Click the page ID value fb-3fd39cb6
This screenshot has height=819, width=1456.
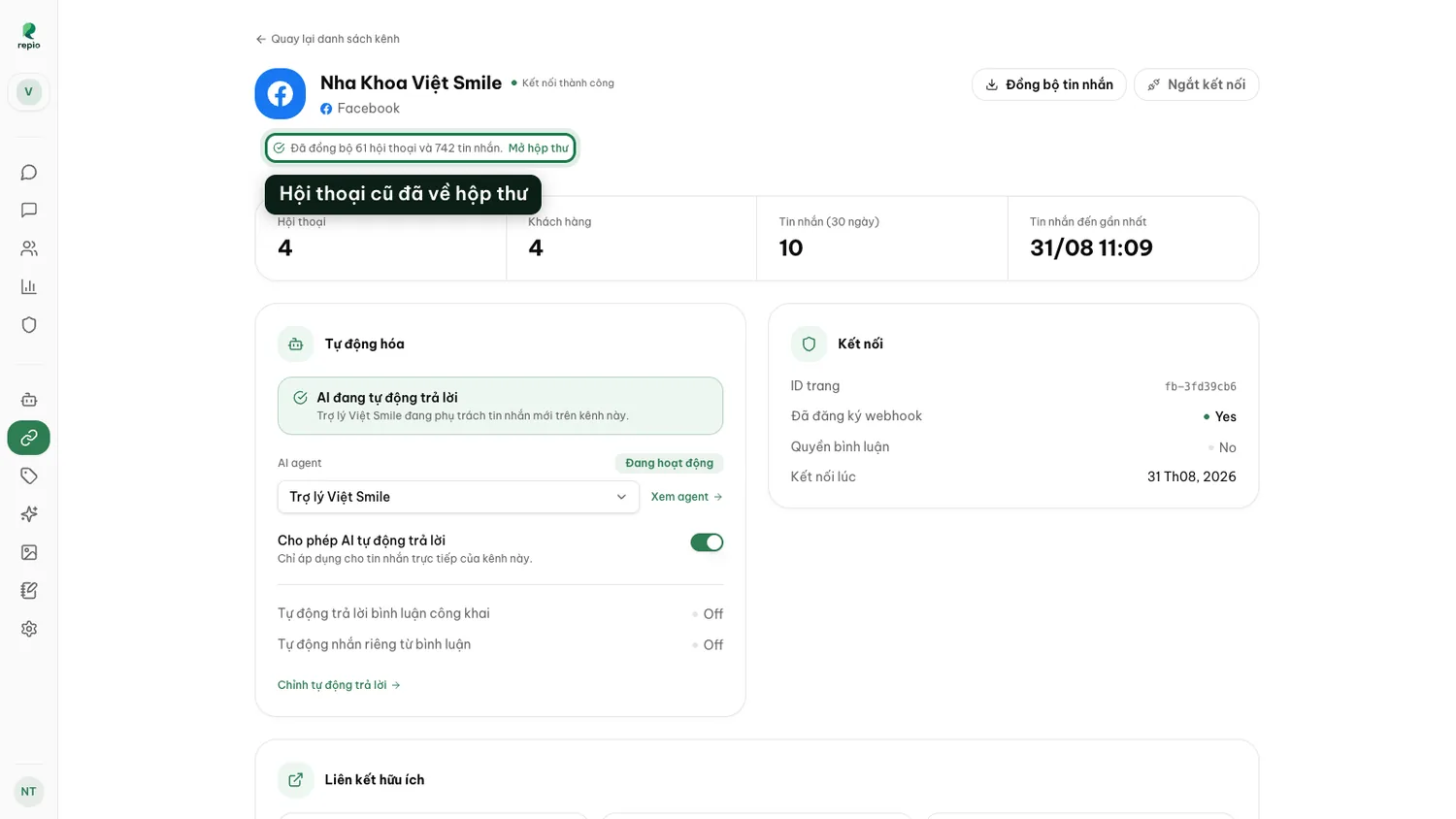pyautogui.click(x=1201, y=387)
